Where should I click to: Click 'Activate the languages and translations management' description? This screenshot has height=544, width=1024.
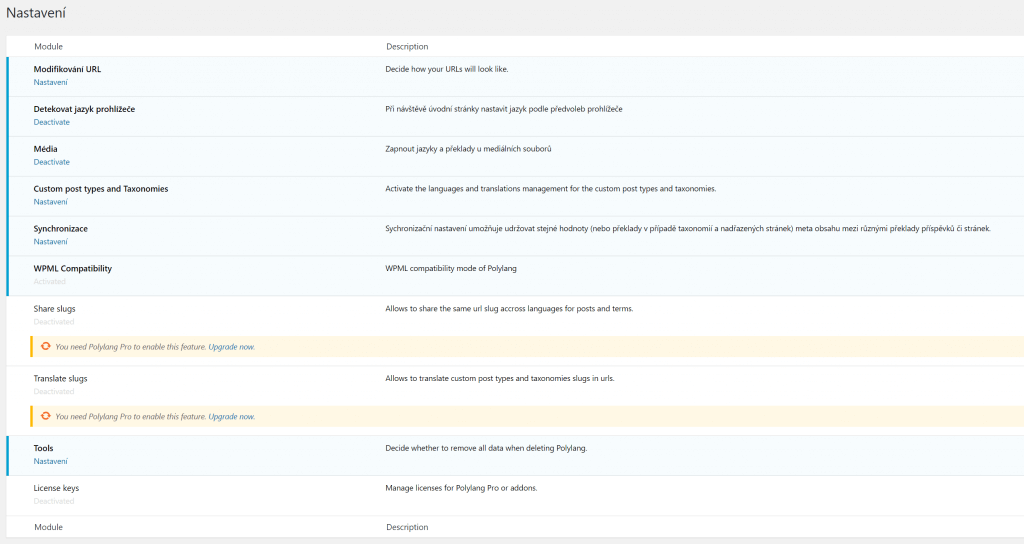click(551, 189)
